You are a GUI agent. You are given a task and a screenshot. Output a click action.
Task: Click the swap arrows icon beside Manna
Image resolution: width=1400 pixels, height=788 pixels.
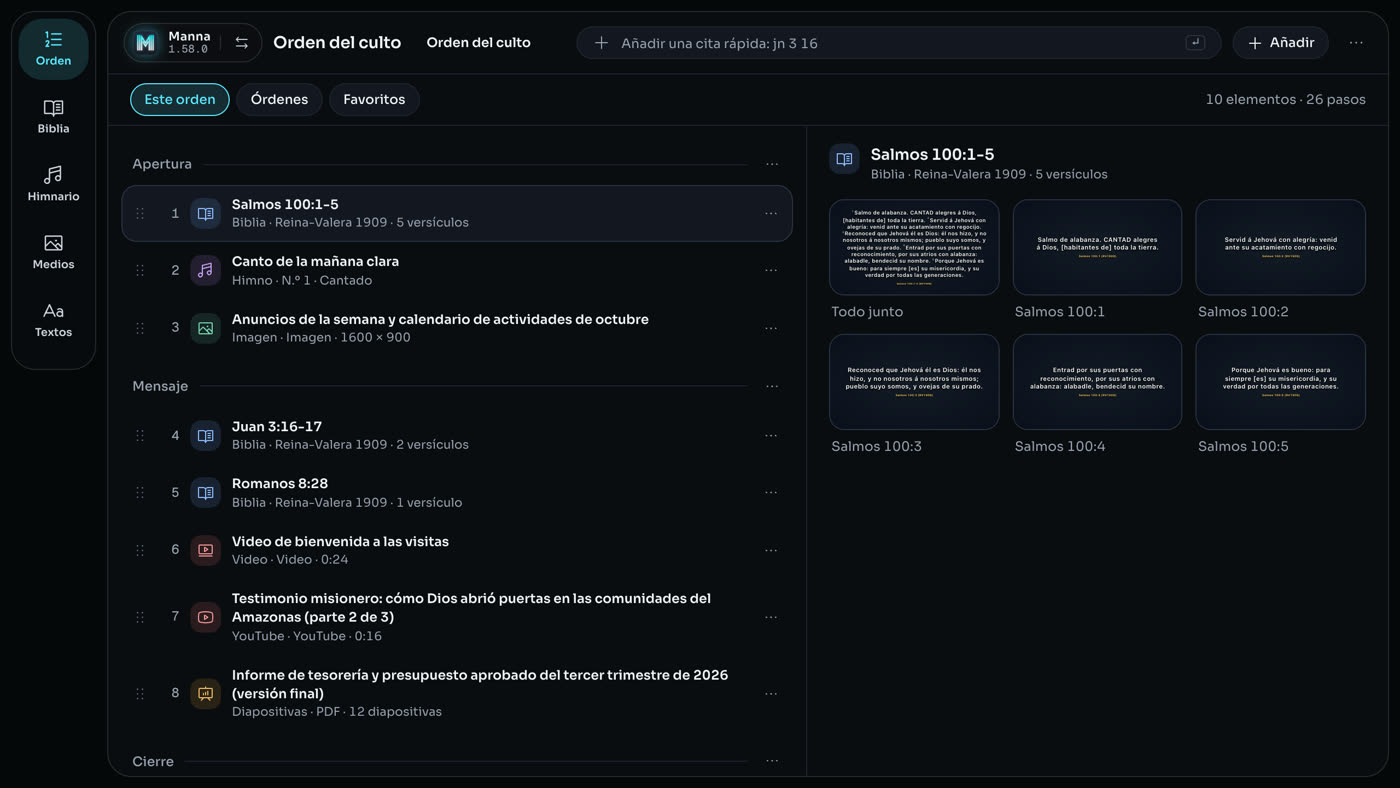tap(241, 43)
